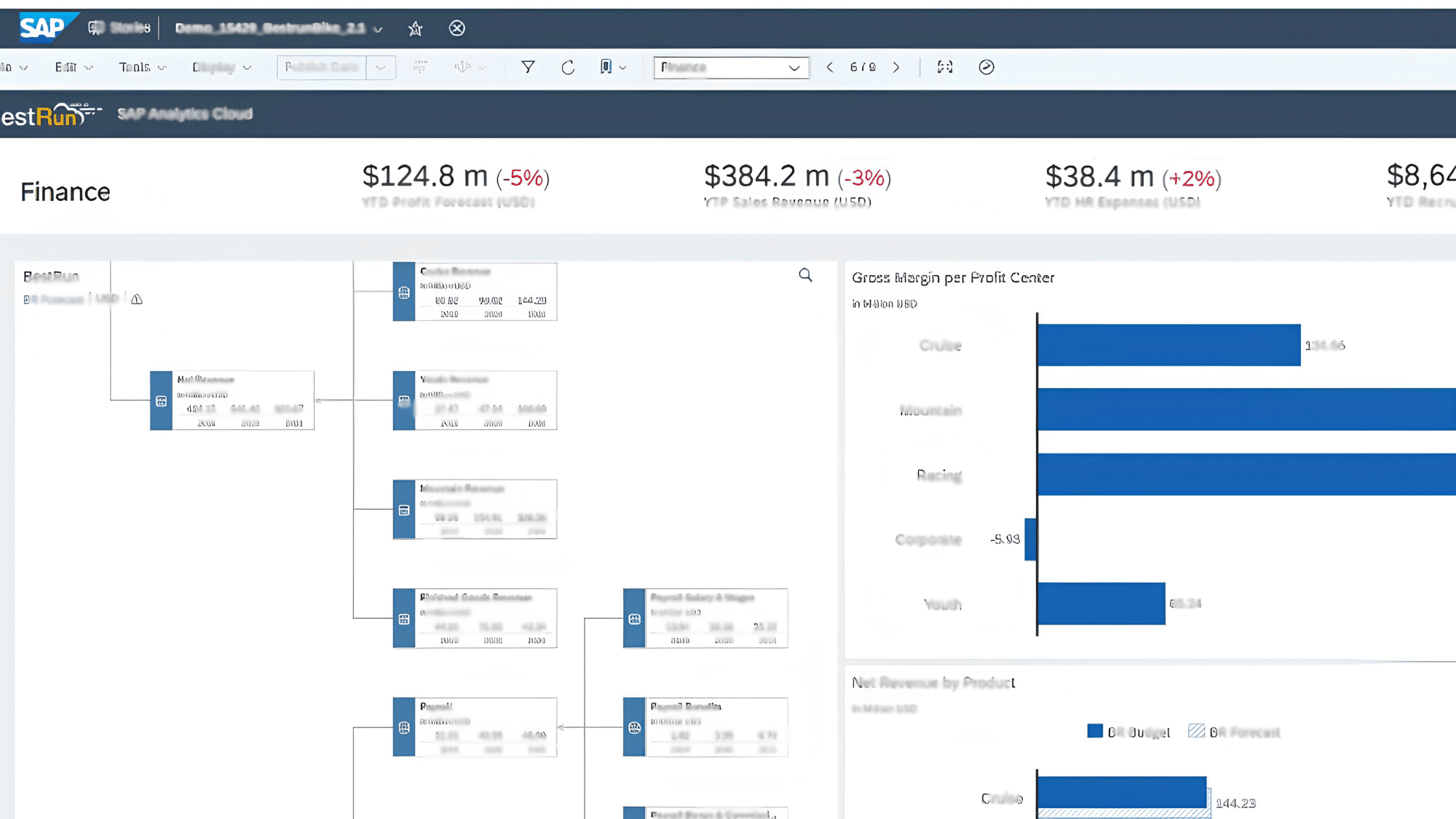Click the BR Forecast version link
Viewport: 1456px width, 819px height.
[54, 299]
